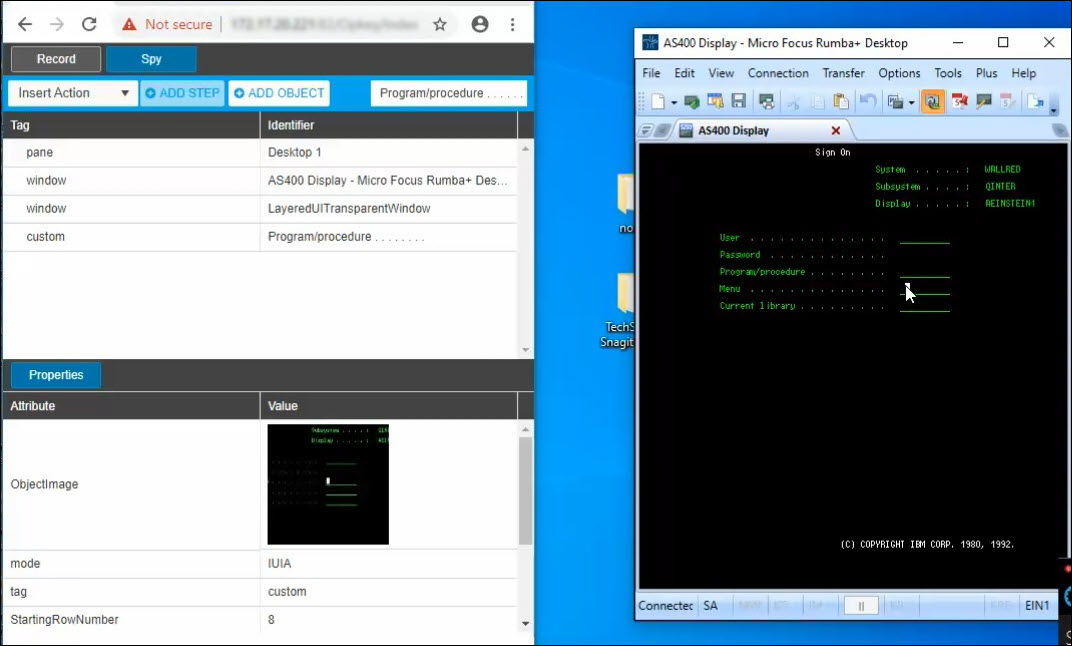This screenshot has width=1072, height=646.
Task: Click the greyed calendar icon in Rumba toolbar
Action: 1006,102
